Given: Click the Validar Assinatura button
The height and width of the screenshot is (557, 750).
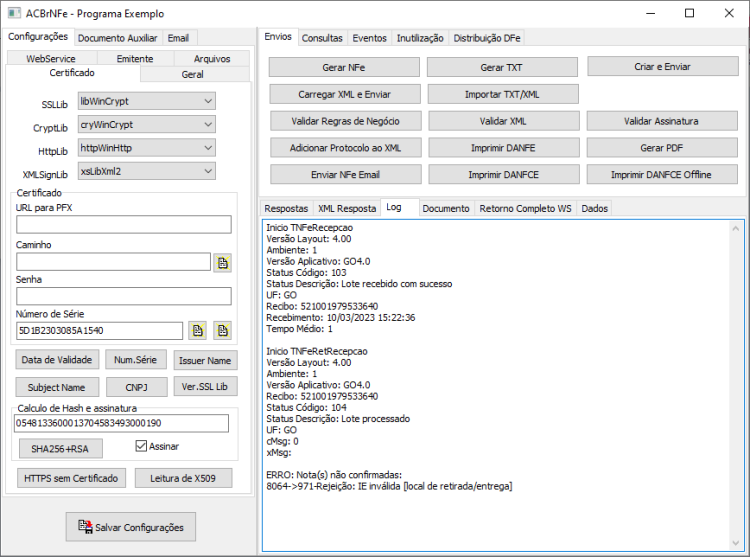Looking at the screenshot, I should 662,121.
